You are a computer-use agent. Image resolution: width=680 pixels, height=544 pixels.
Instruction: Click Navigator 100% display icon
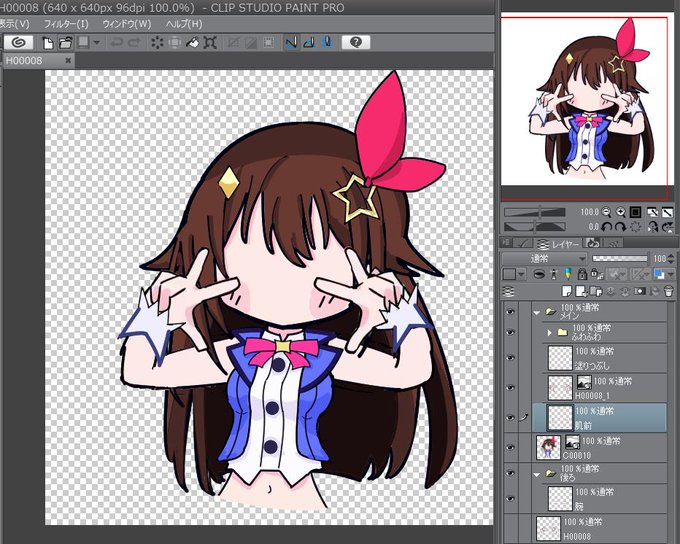pyautogui.click(x=635, y=212)
